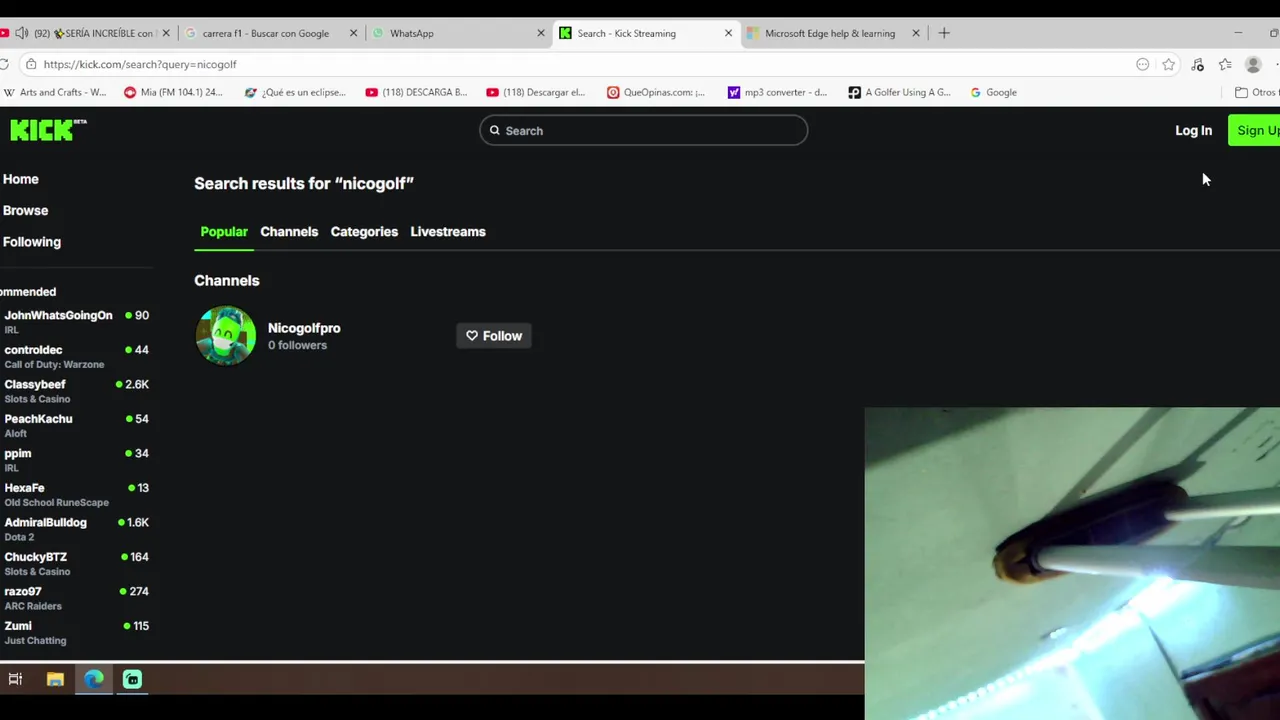Open the browser profile avatar icon
This screenshot has width=1280, height=720.
point(1253,64)
